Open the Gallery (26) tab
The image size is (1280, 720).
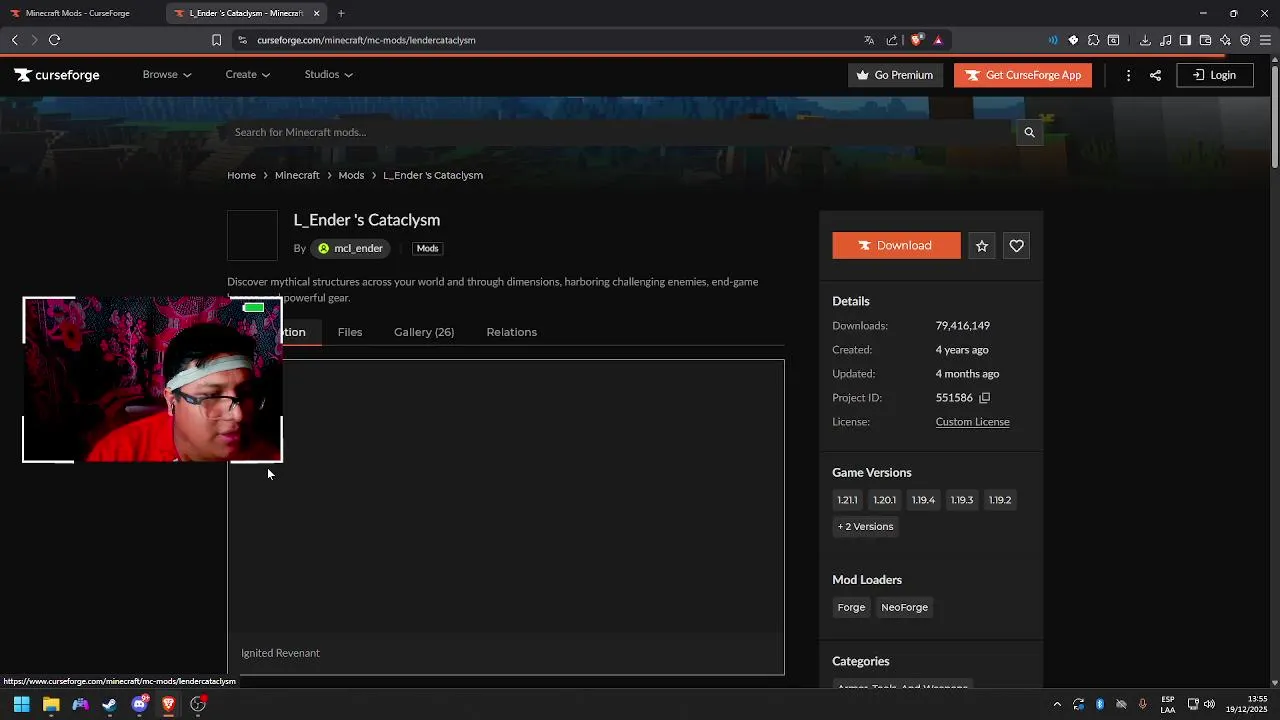click(424, 332)
